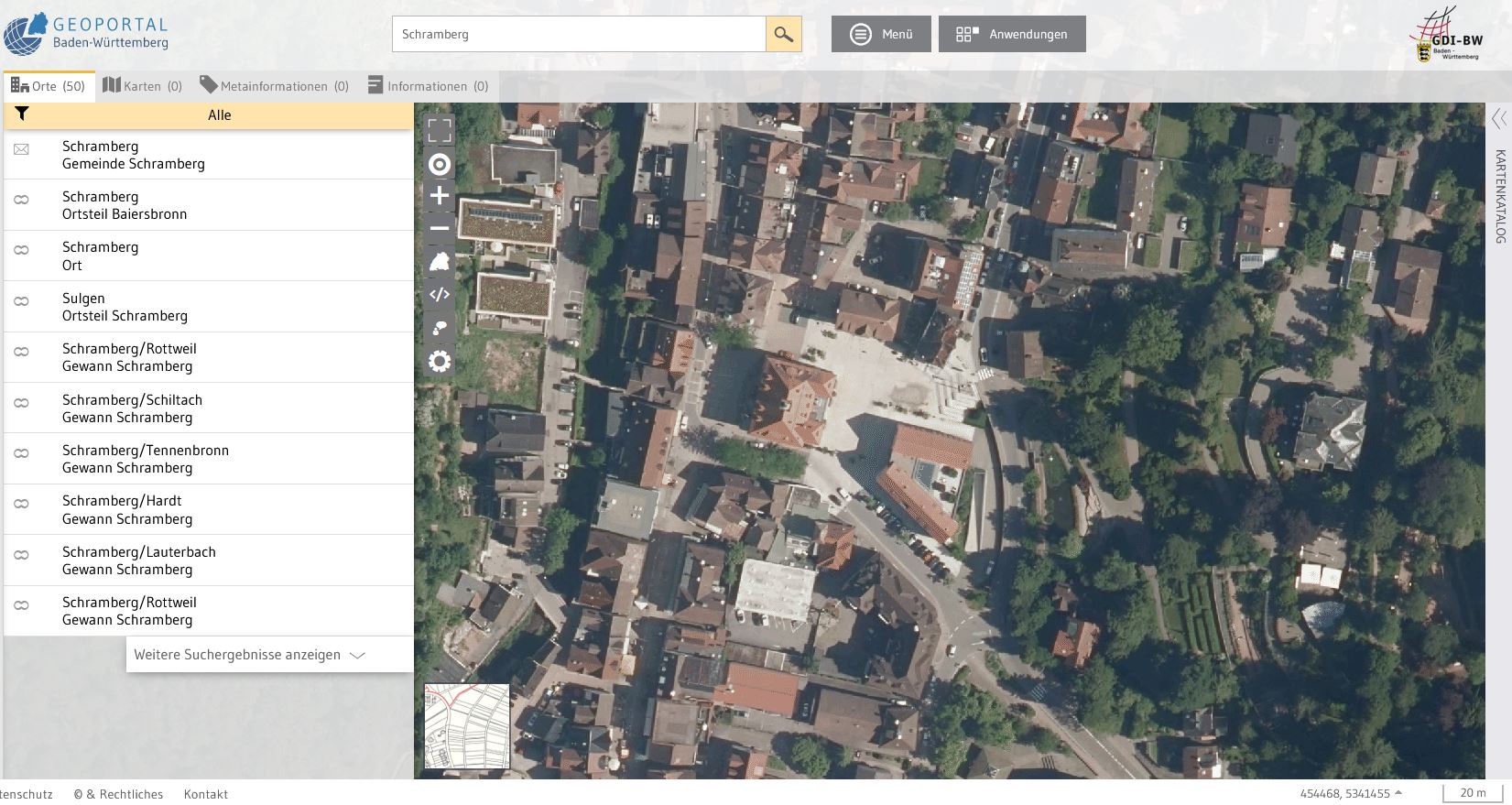Zoom to Baden-Württemberg full extent
Viewport: 1512px width, 805px height.
(x=440, y=263)
